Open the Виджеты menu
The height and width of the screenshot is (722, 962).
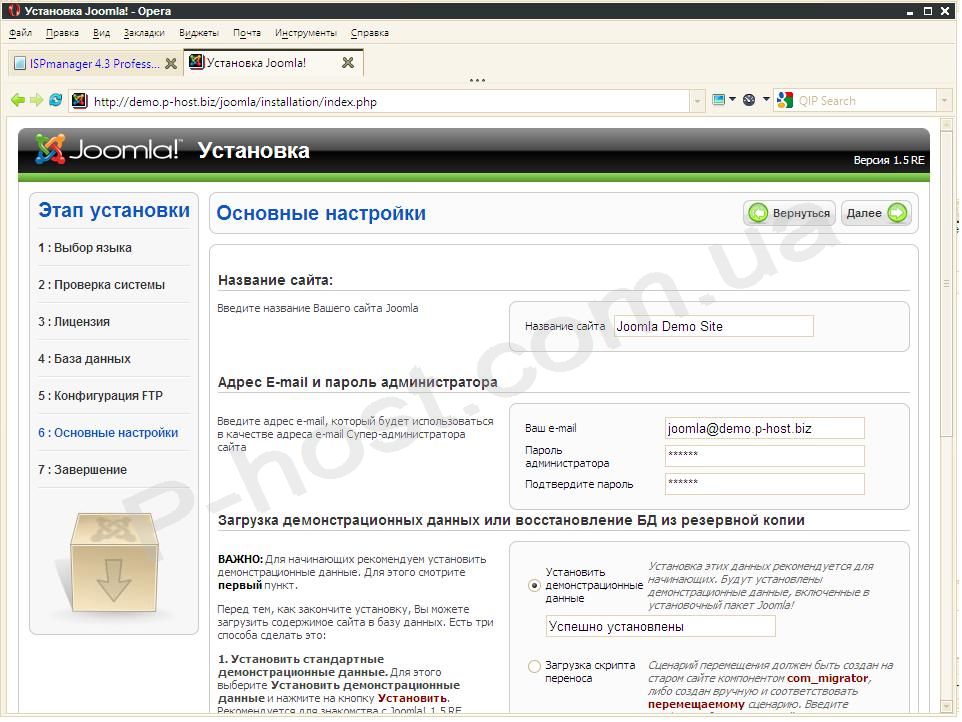click(x=198, y=33)
